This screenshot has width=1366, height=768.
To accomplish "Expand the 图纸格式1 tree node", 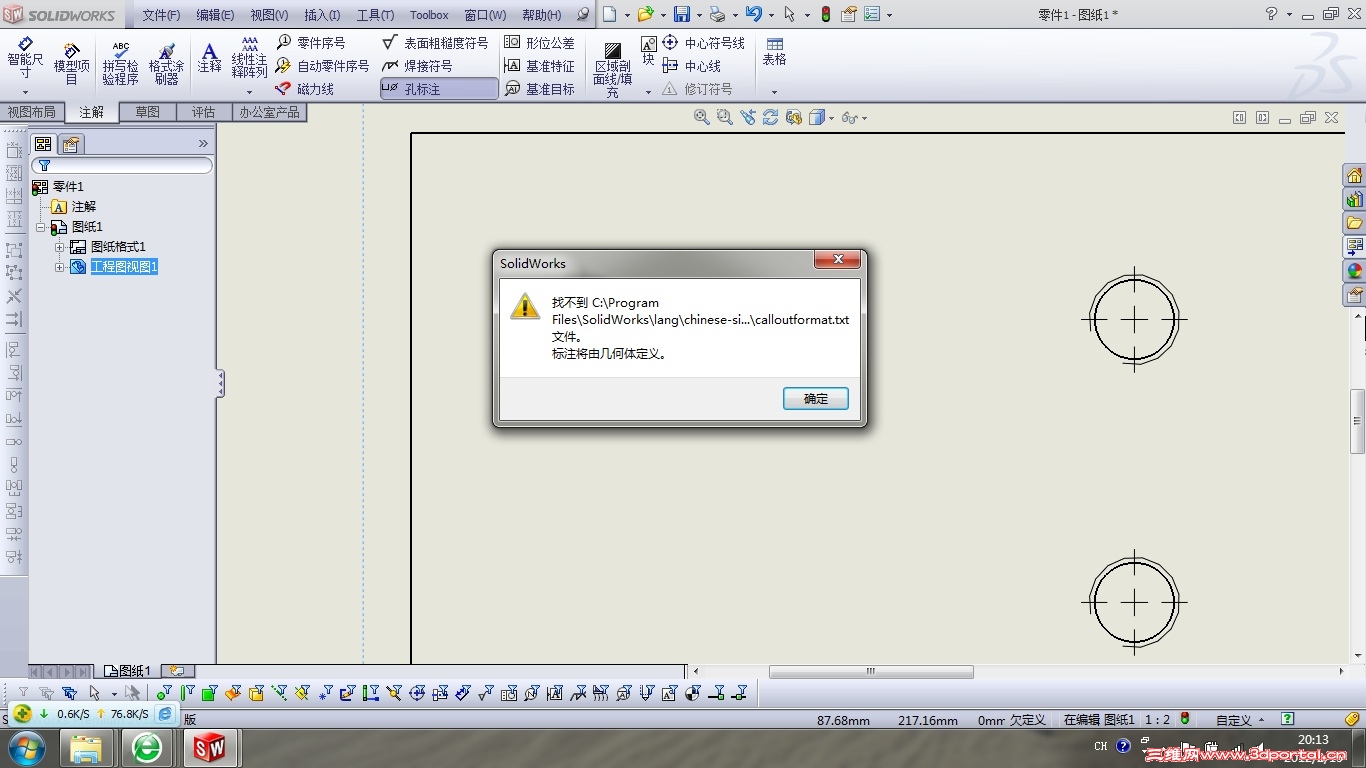I will point(59,247).
